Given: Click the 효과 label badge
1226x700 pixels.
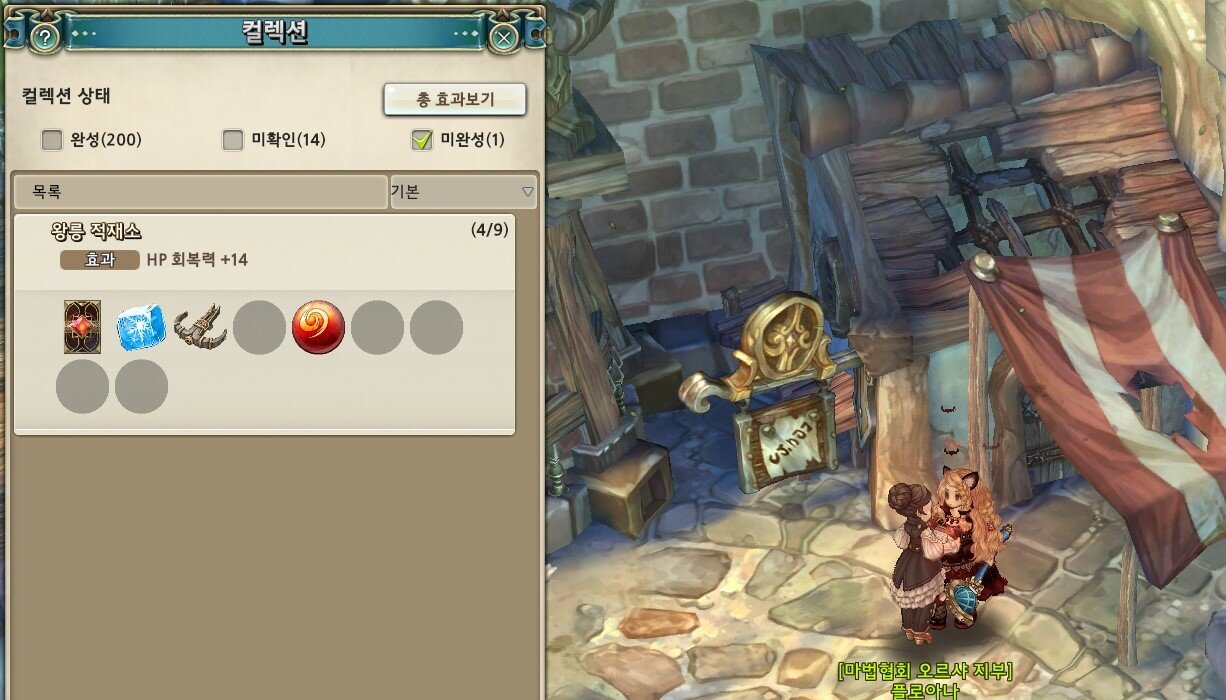Looking at the screenshot, I should (x=99, y=260).
